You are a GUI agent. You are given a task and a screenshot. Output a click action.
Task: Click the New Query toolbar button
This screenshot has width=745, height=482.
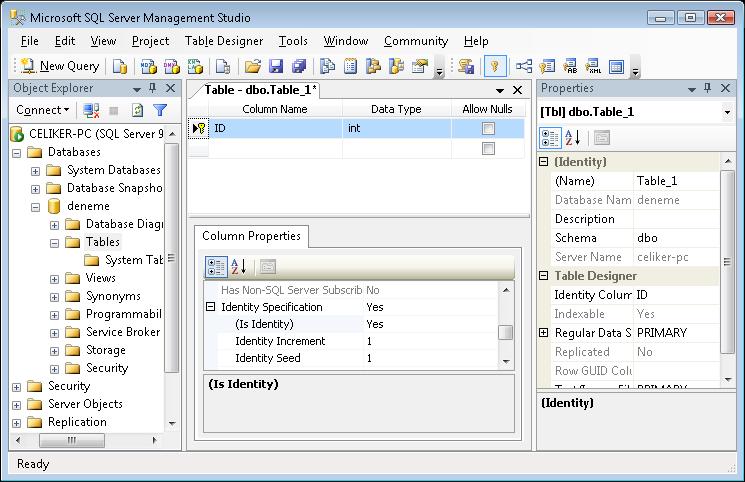point(60,66)
